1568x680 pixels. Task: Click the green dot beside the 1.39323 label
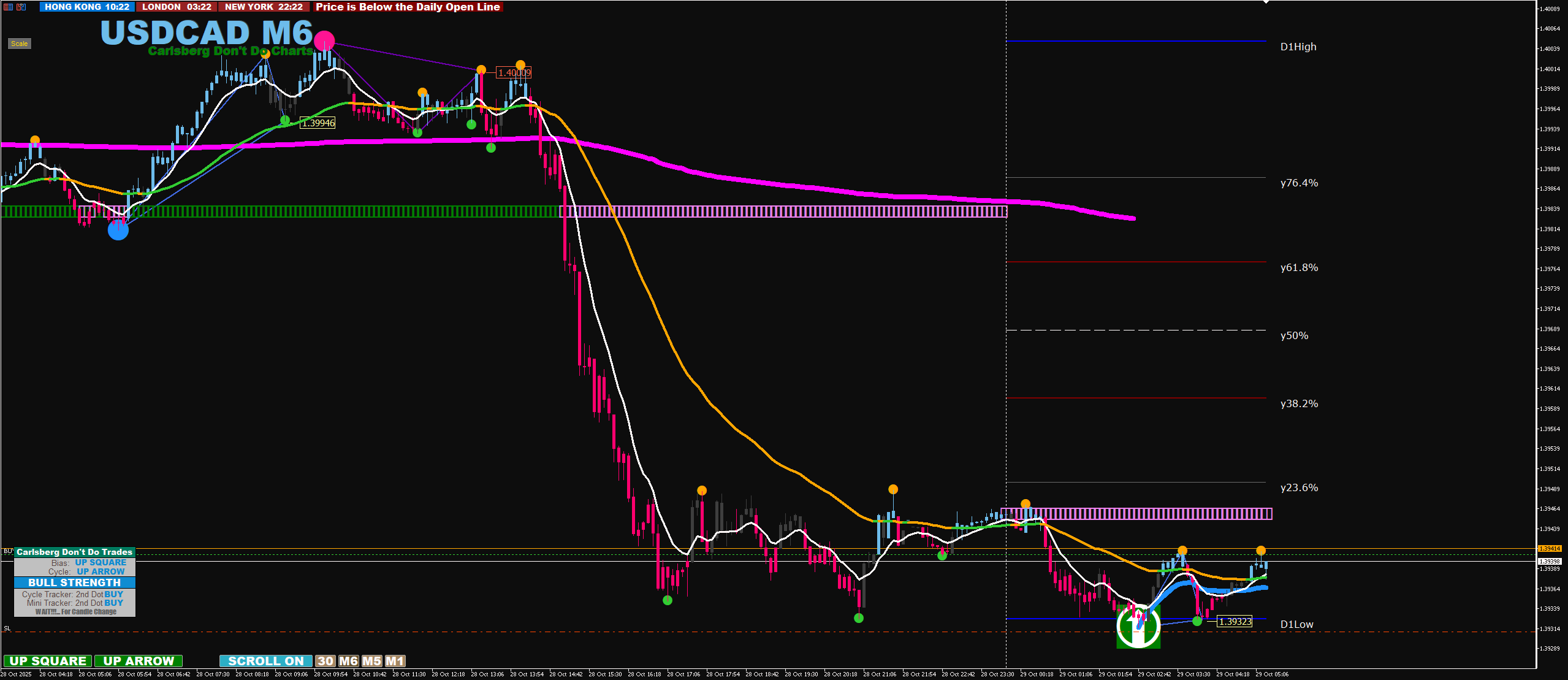pos(1197,621)
